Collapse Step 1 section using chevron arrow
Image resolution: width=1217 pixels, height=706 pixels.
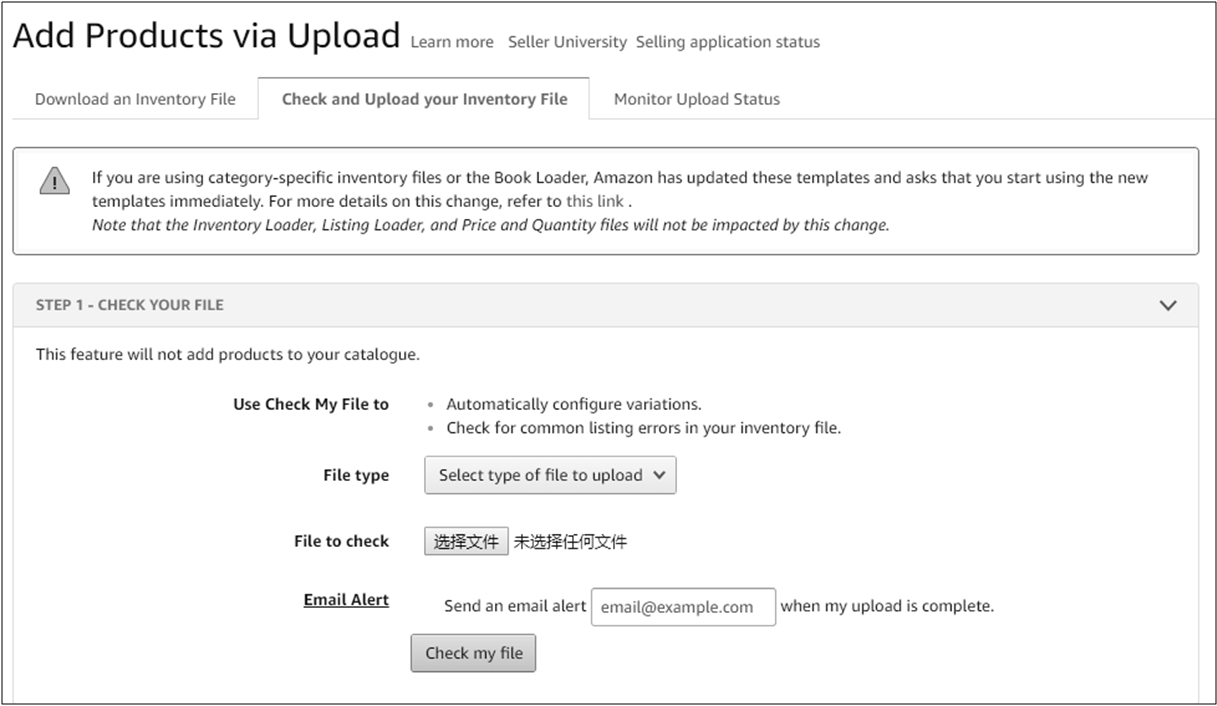click(x=1167, y=305)
